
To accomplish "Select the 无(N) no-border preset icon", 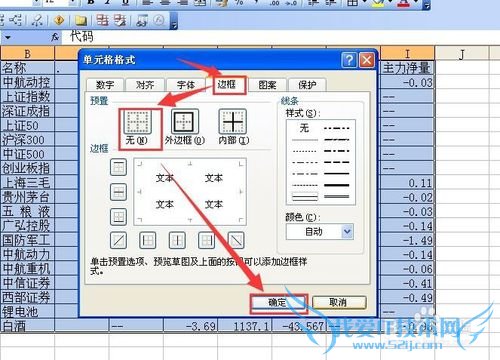I will [138, 122].
